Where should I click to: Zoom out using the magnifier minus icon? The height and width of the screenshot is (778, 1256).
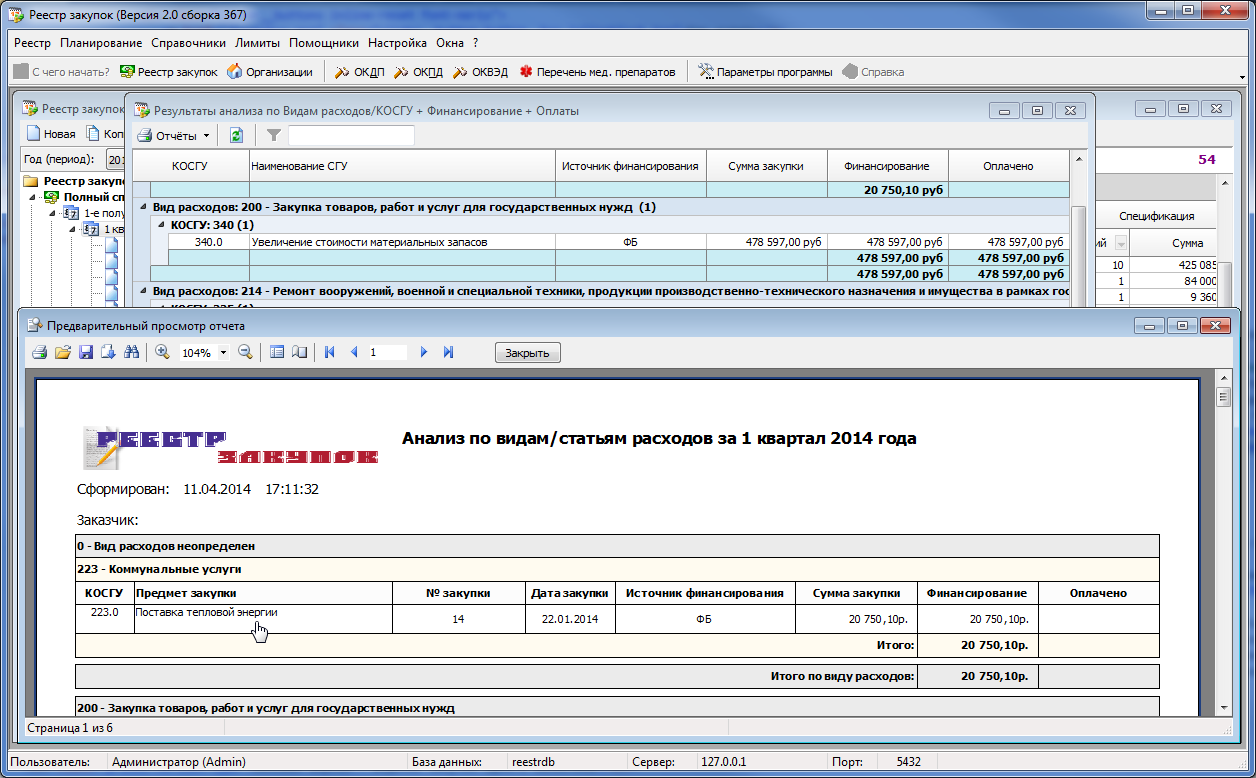pyautogui.click(x=245, y=352)
